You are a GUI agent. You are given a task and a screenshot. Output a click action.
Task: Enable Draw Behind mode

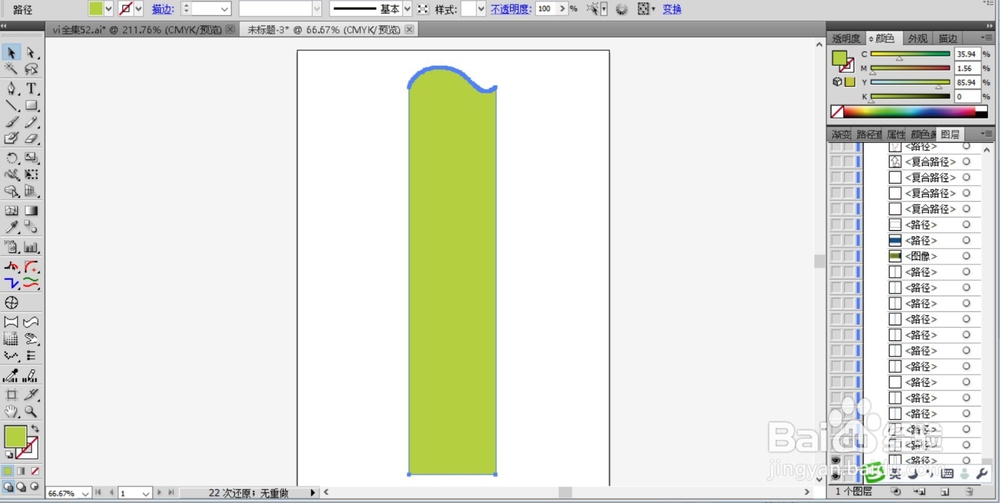(21, 486)
